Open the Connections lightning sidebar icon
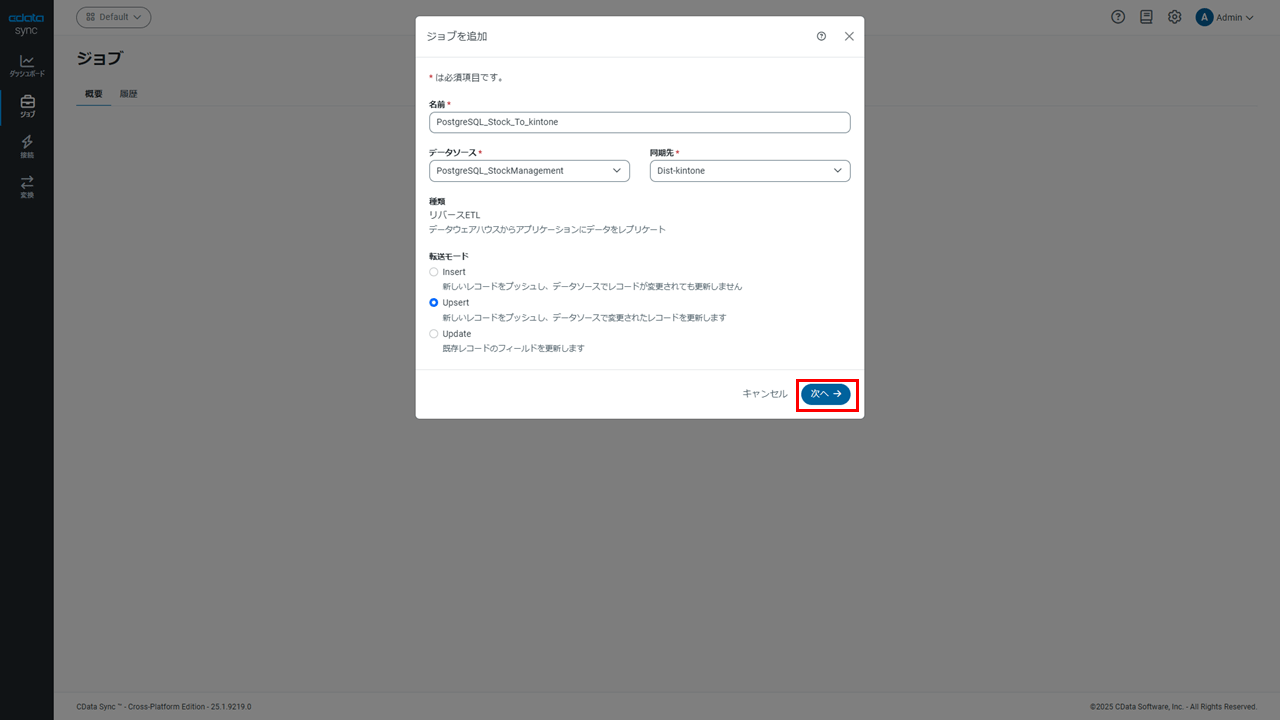Screen dimensions: 1280x720 point(27,147)
